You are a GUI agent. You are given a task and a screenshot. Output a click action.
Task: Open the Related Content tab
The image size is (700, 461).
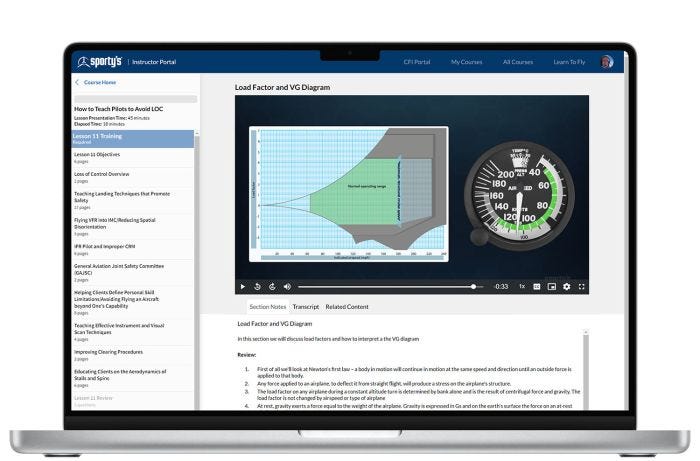[x=346, y=306]
